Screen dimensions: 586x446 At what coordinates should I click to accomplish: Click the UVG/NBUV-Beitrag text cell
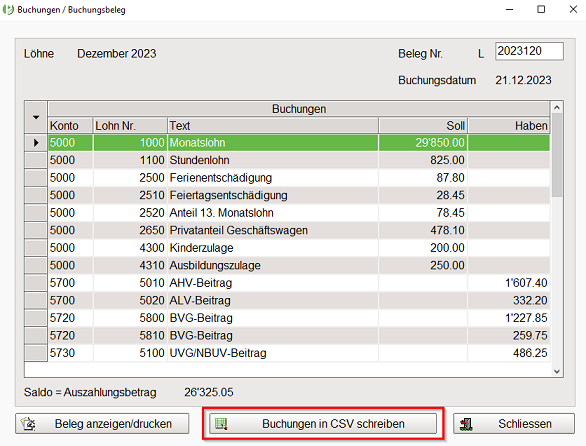[x=273, y=353]
